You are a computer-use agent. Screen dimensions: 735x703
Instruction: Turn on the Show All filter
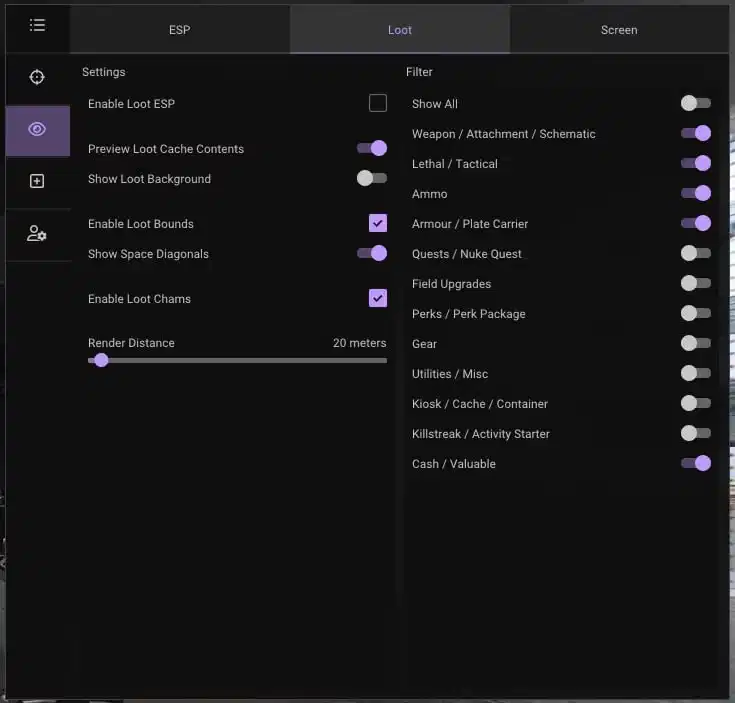[696, 103]
